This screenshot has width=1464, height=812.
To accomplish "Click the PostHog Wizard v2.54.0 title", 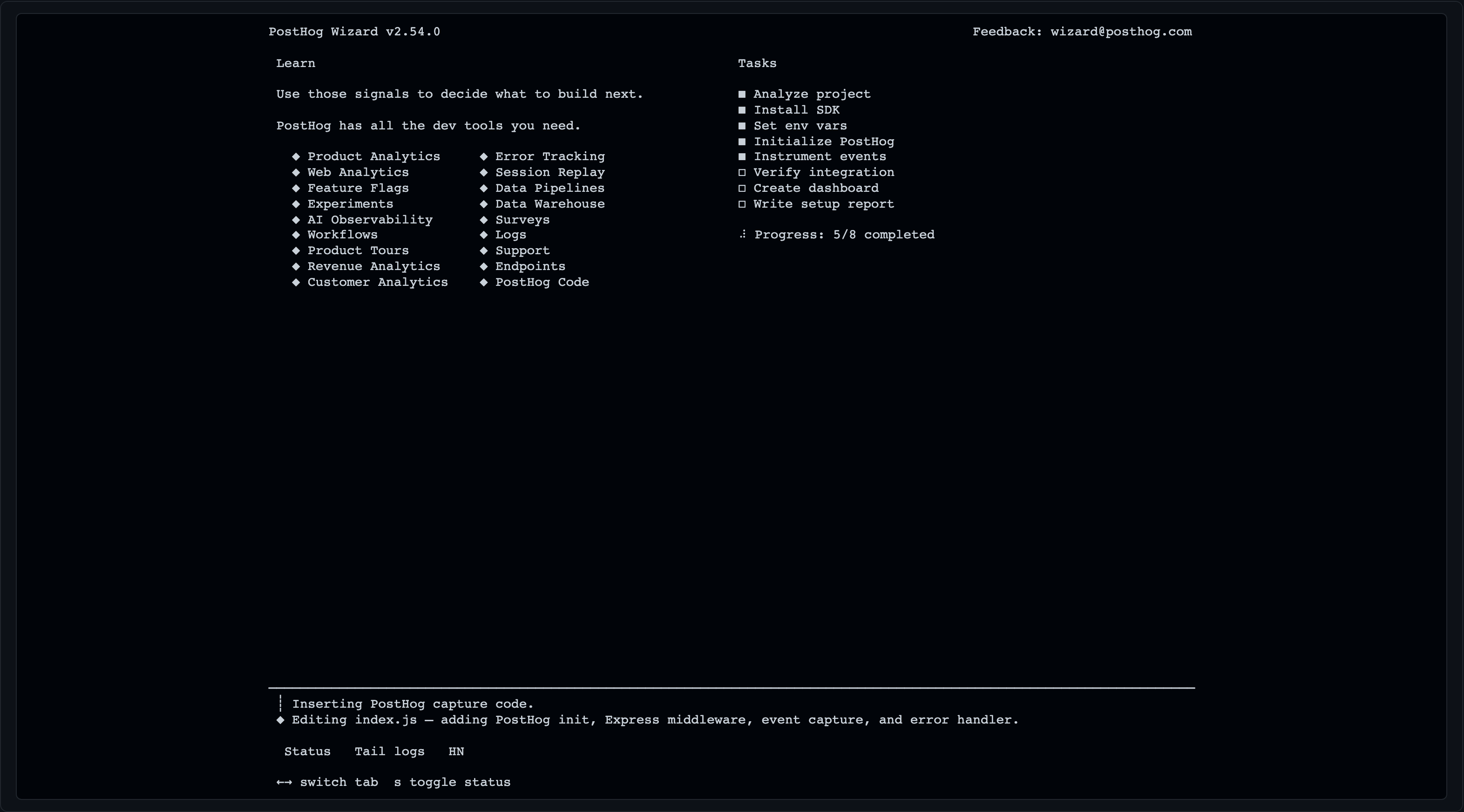I will pyautogui.click(x=355, y=32).
